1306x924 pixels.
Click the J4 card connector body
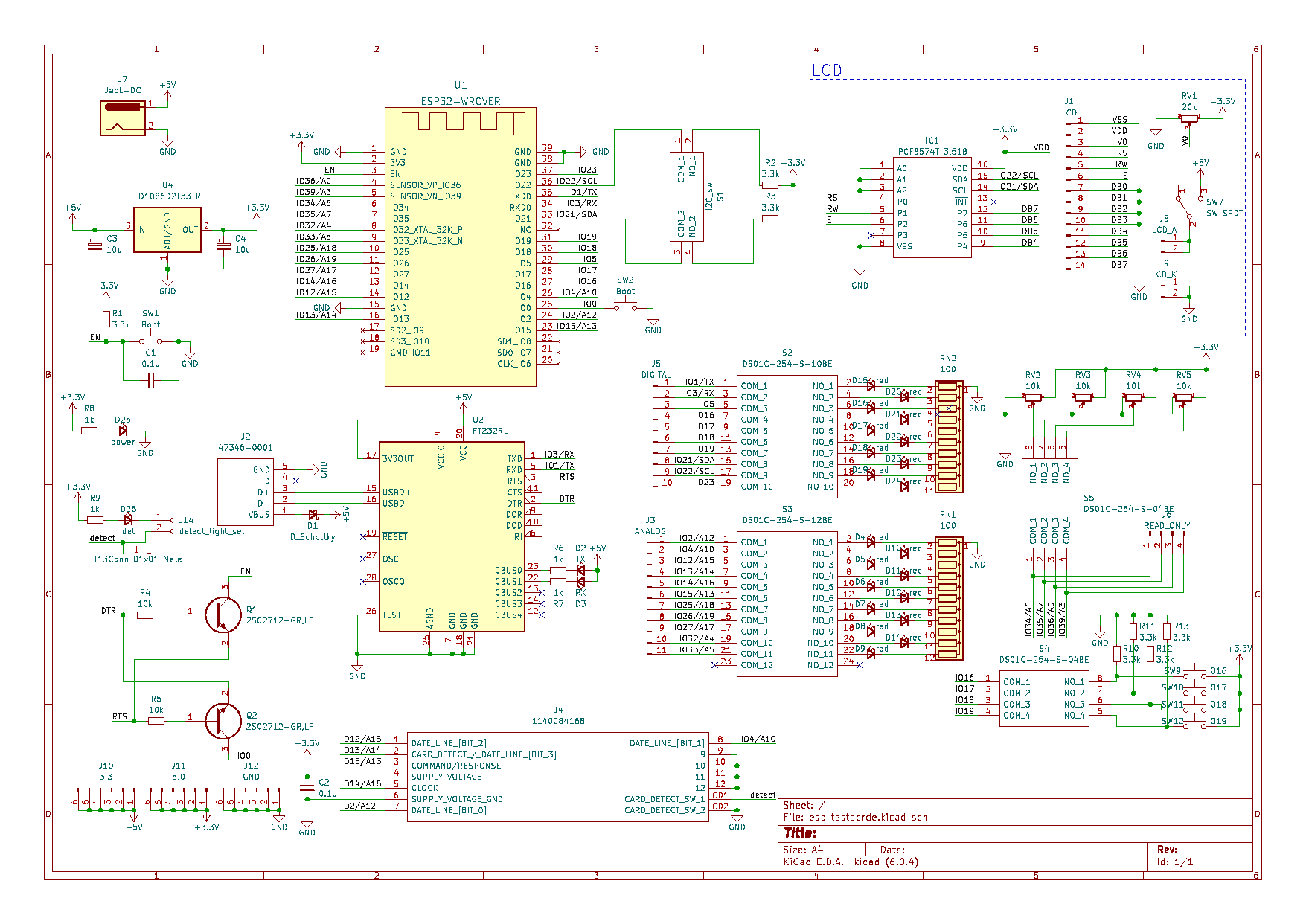558,777
